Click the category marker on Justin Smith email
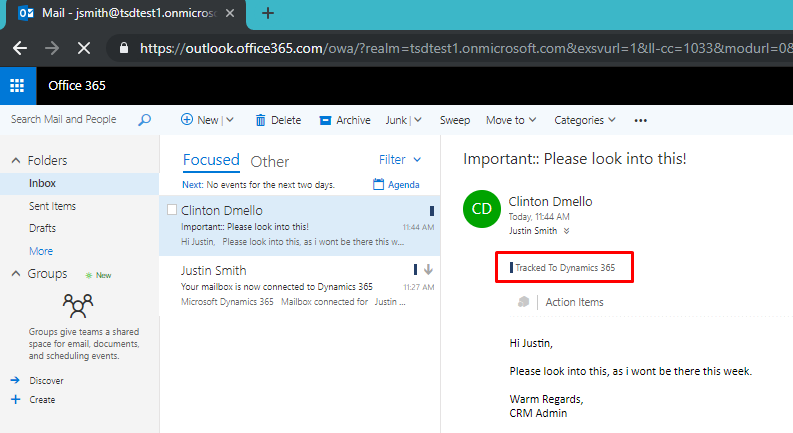The height and width of the screenshot is (433, 793). pyautogui.click(x=415, y=270)
